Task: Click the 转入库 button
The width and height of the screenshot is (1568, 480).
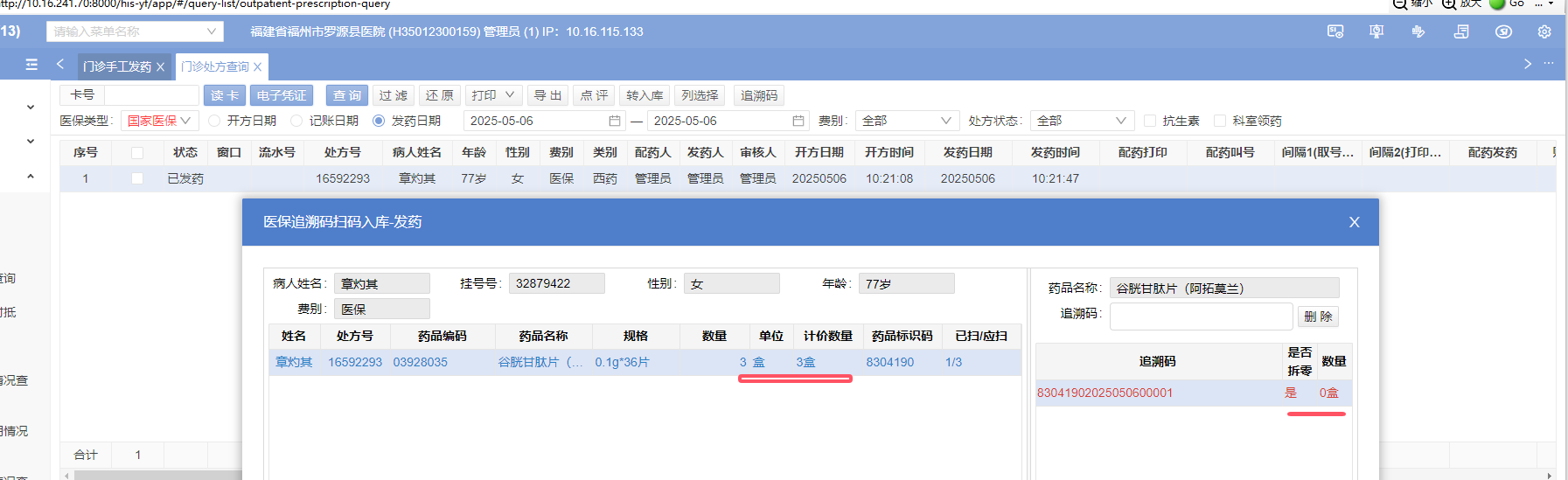Action: pyautogui.click(x=645, y=95)
